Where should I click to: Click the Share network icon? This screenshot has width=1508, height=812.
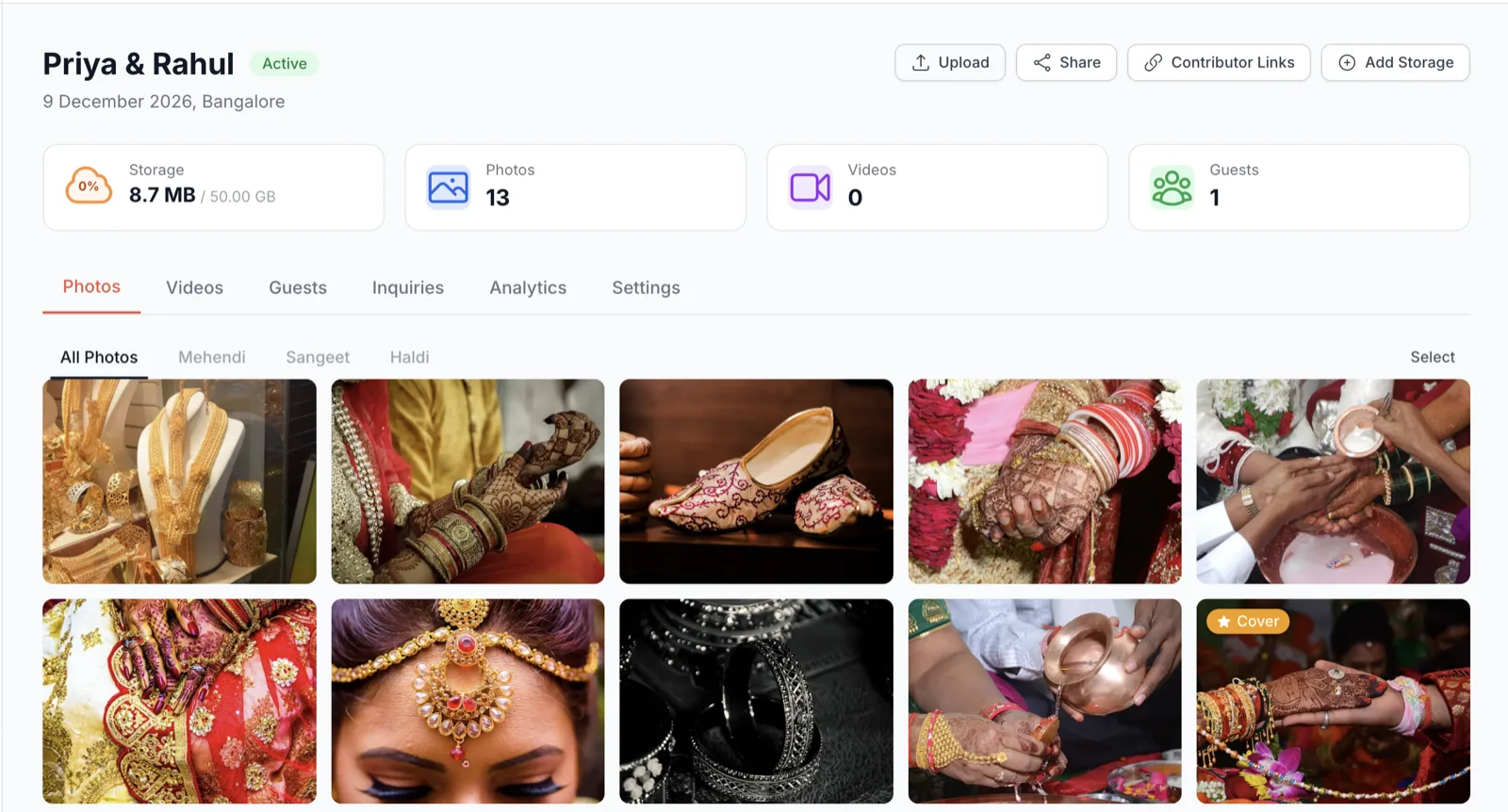pos(1041,62)
